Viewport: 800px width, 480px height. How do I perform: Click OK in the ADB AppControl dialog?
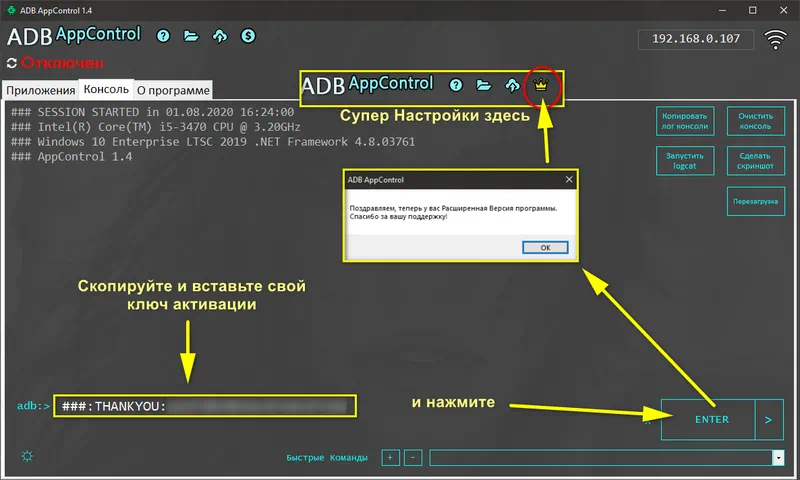545,247
